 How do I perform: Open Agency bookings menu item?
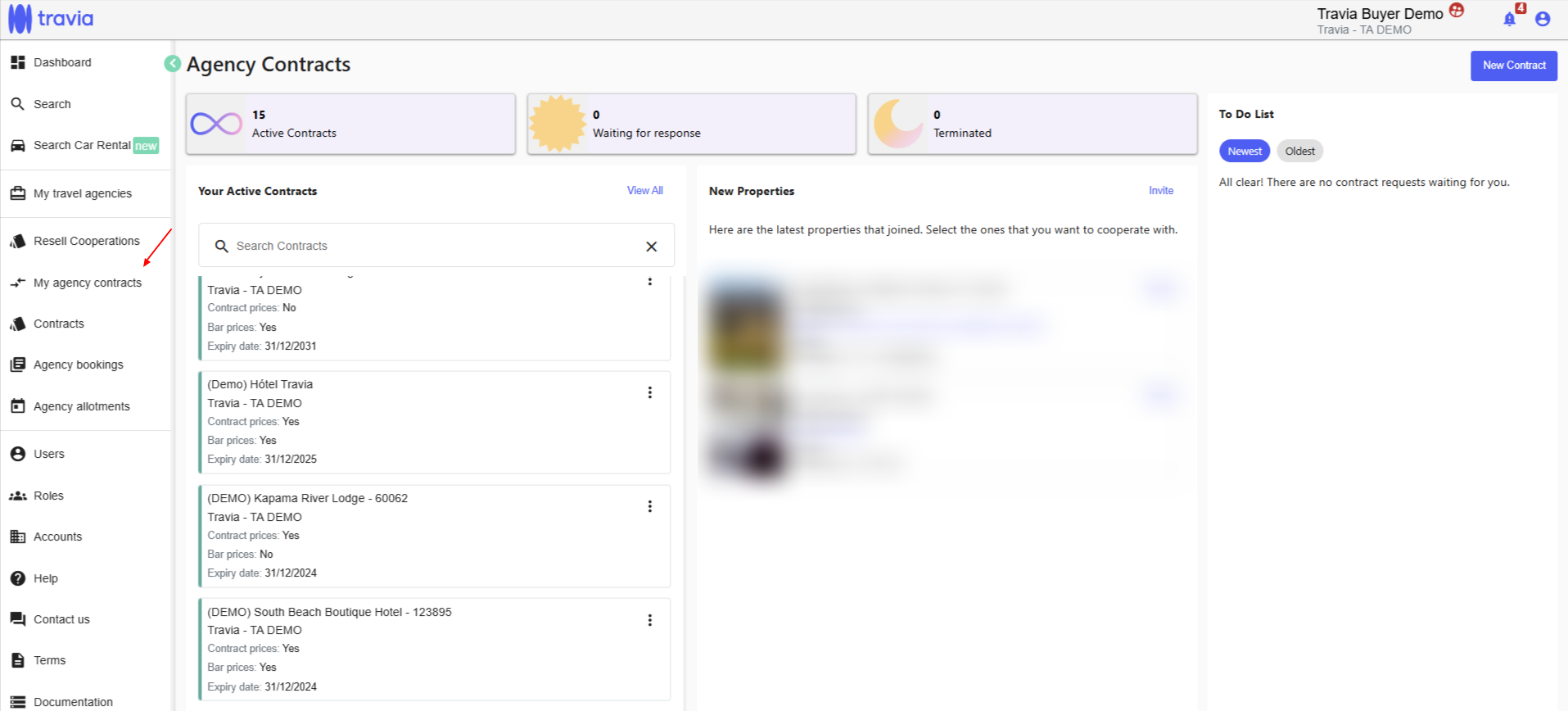coord(79,365)
